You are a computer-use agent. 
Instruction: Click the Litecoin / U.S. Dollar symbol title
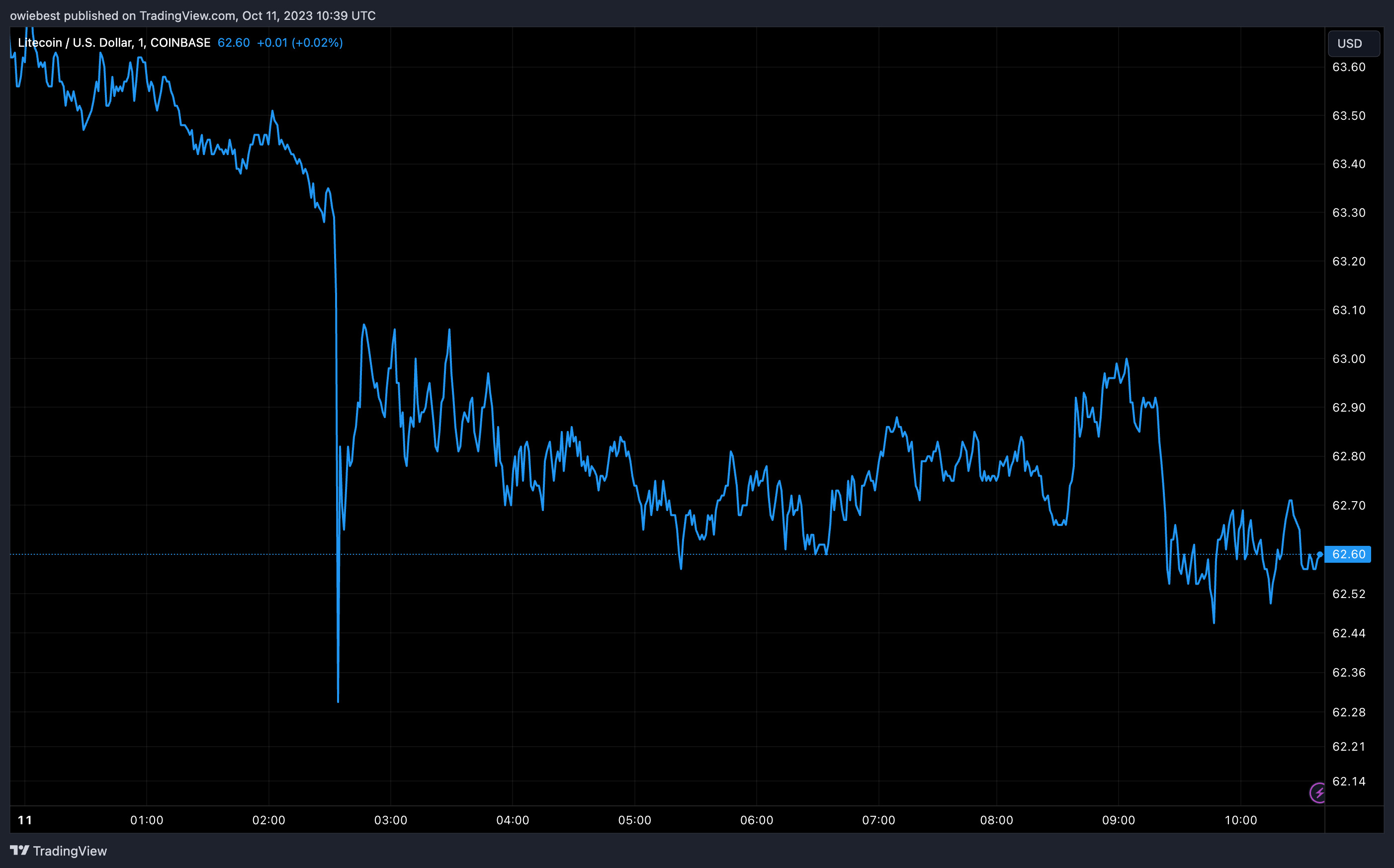pos(114,42)
